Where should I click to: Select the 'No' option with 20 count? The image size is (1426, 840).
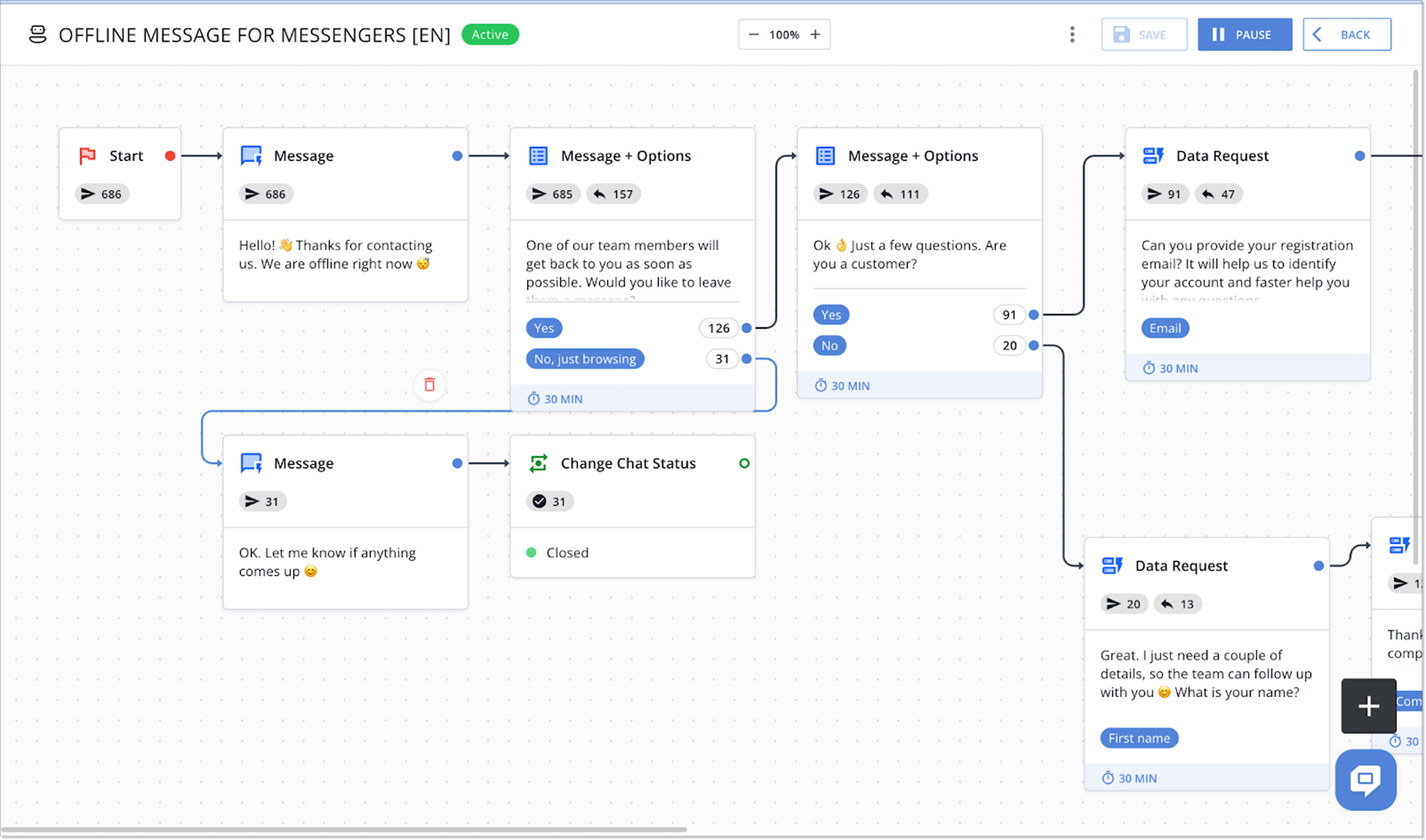(830, 346)
